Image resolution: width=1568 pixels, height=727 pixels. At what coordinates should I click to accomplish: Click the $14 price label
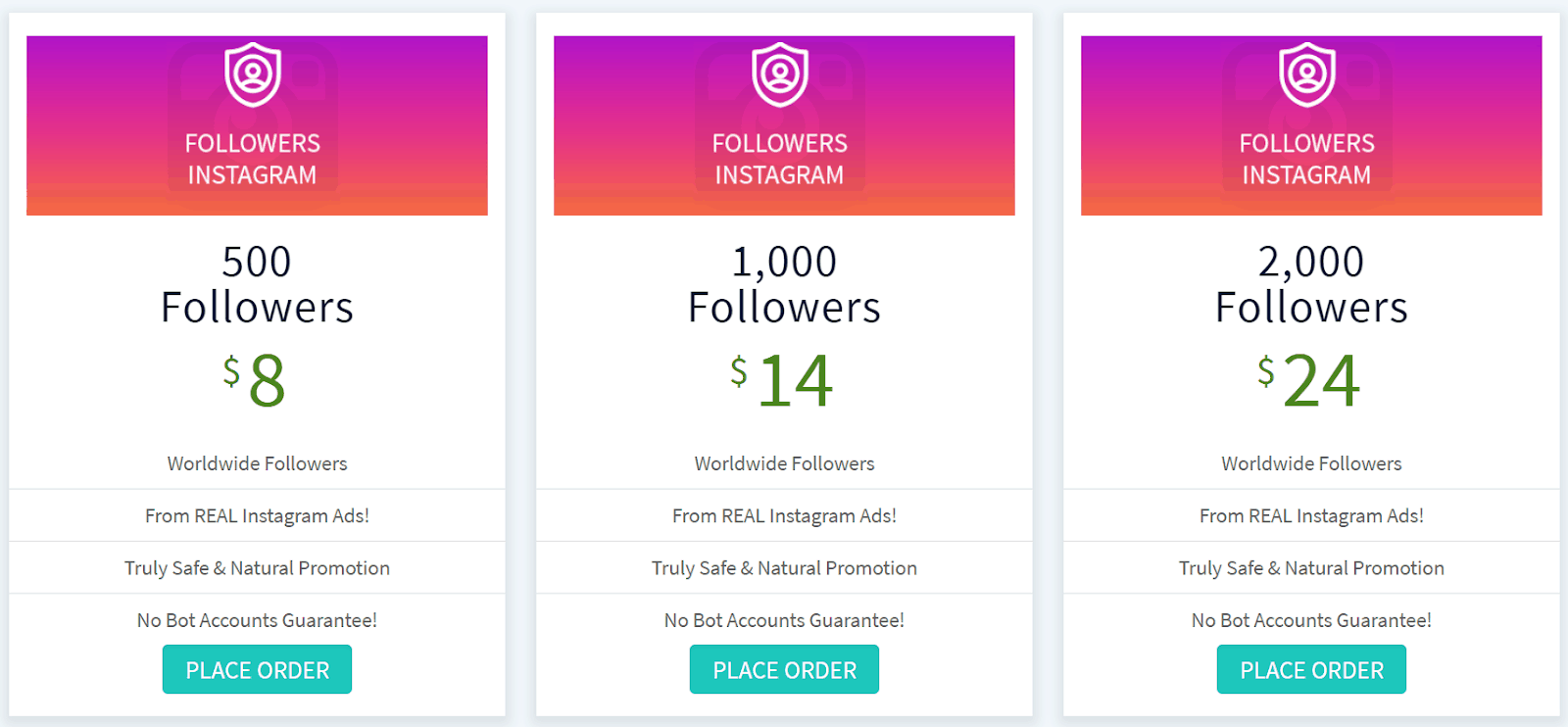pos(782,380)
